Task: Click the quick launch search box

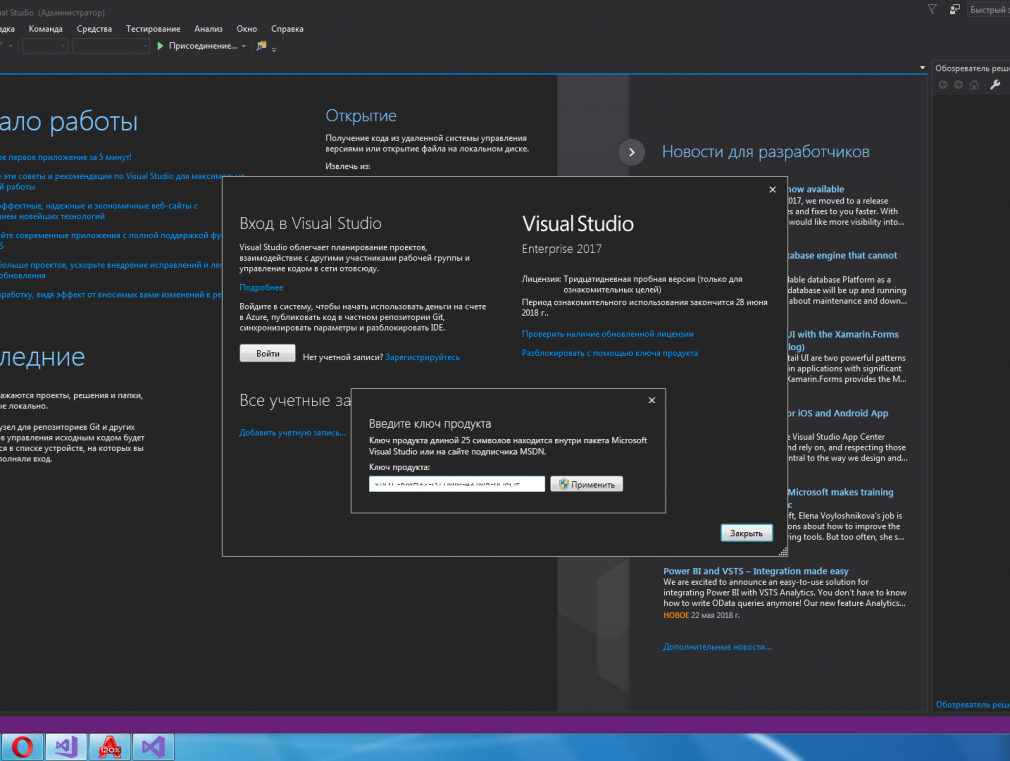Action: click(x=989, y=10)
